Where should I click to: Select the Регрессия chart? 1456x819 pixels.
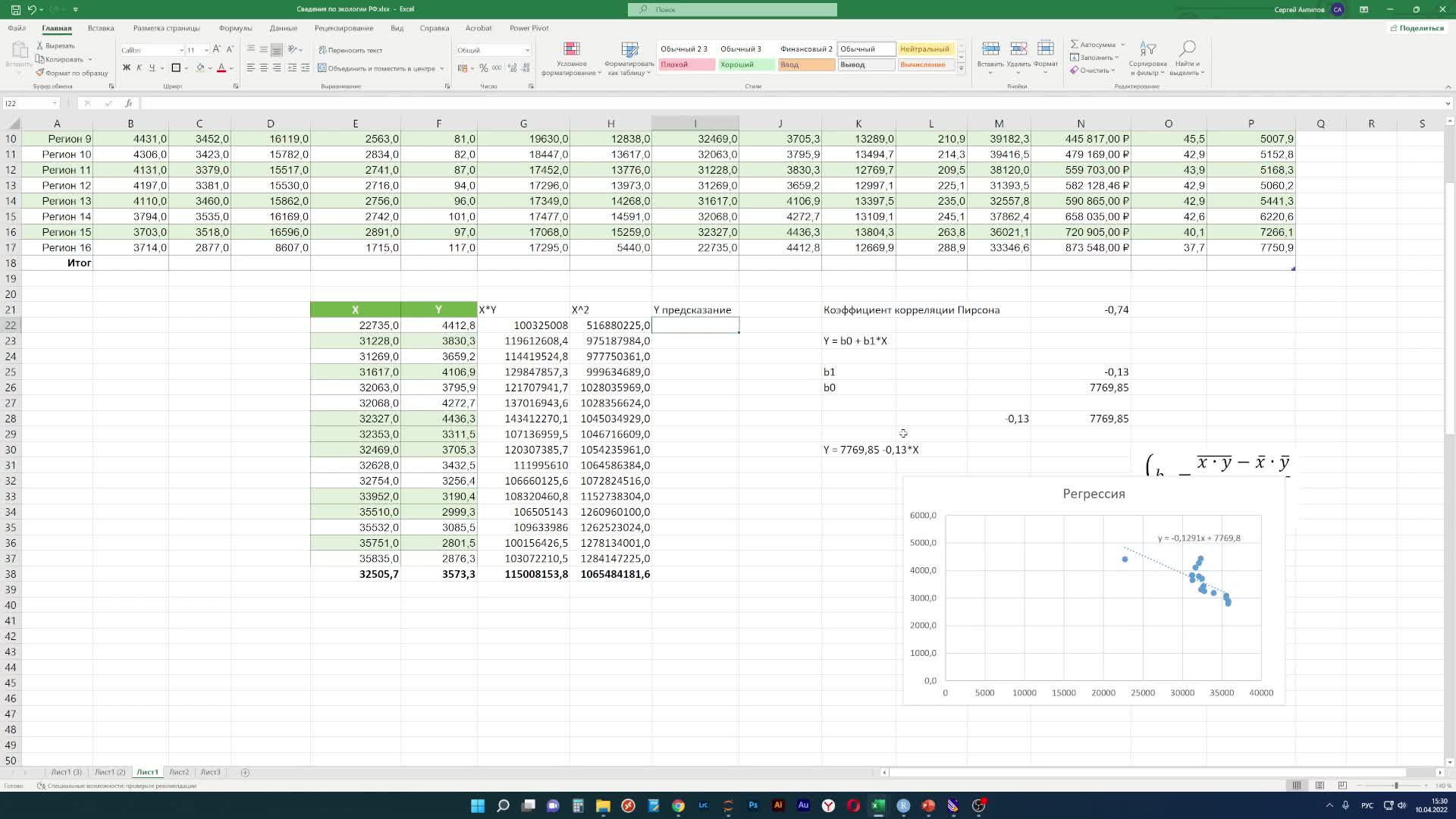point(1094,591)
